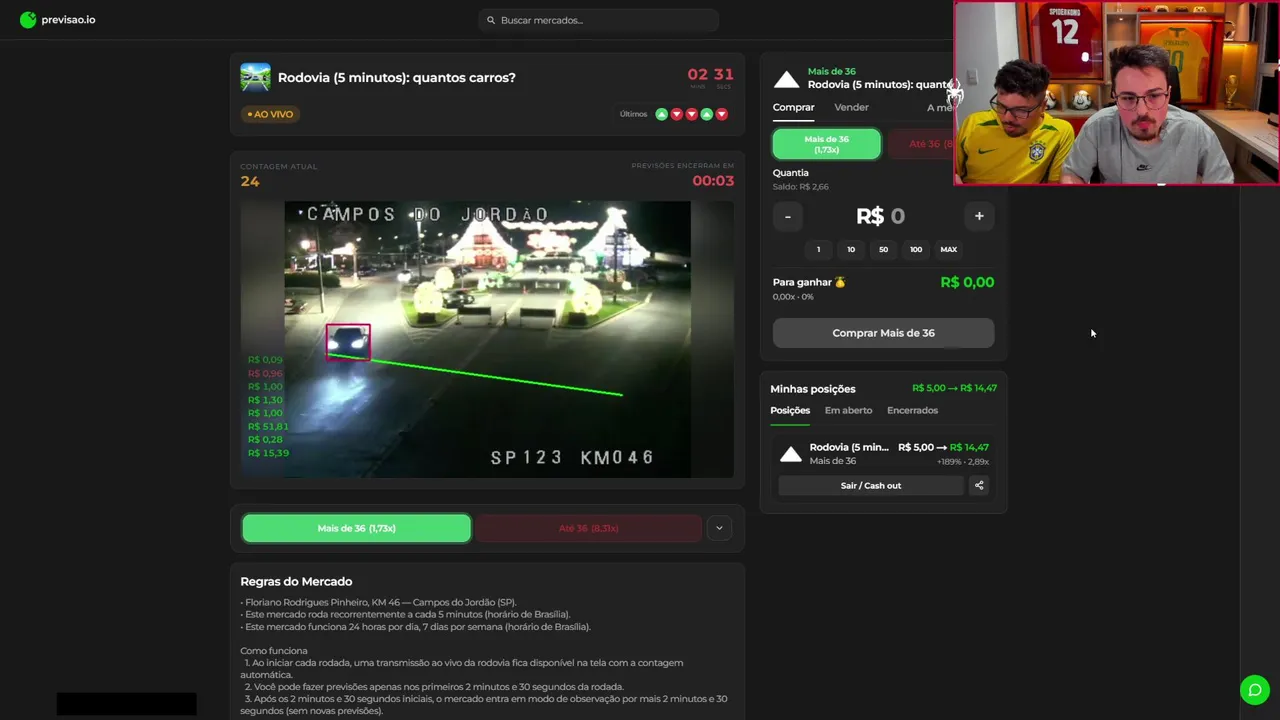Click the white triangle icon in buy panel
1280x720 pixels.
pos(787,79)
